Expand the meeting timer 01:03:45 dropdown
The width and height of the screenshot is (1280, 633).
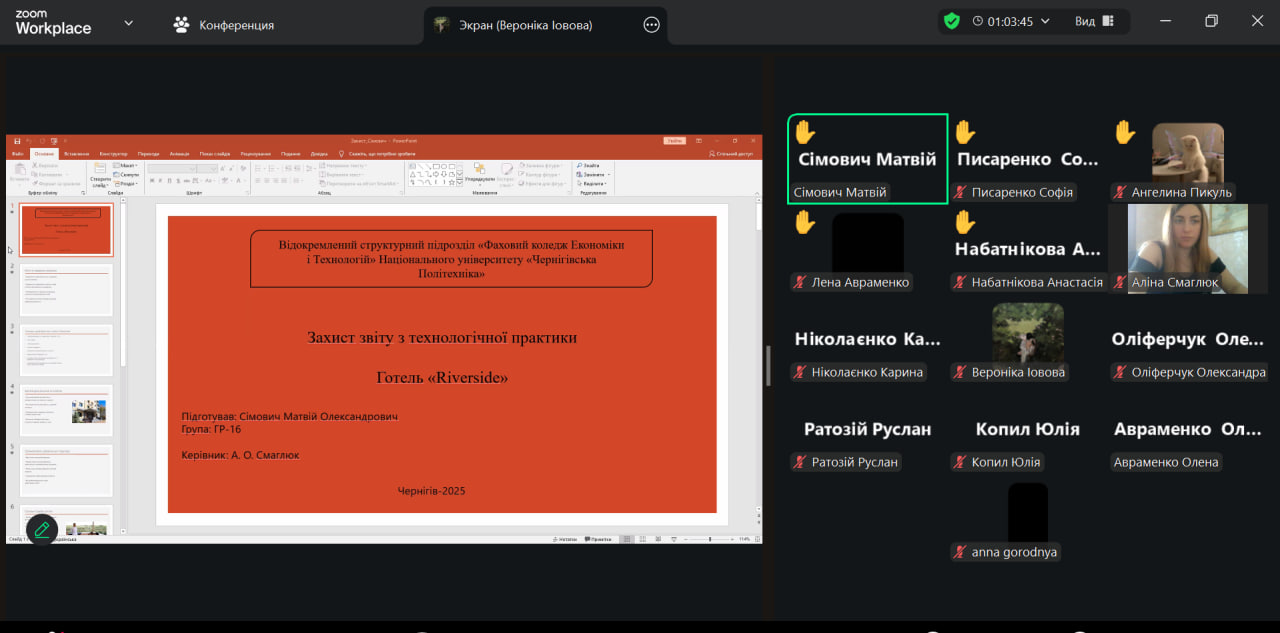(x=1046, y=21)
